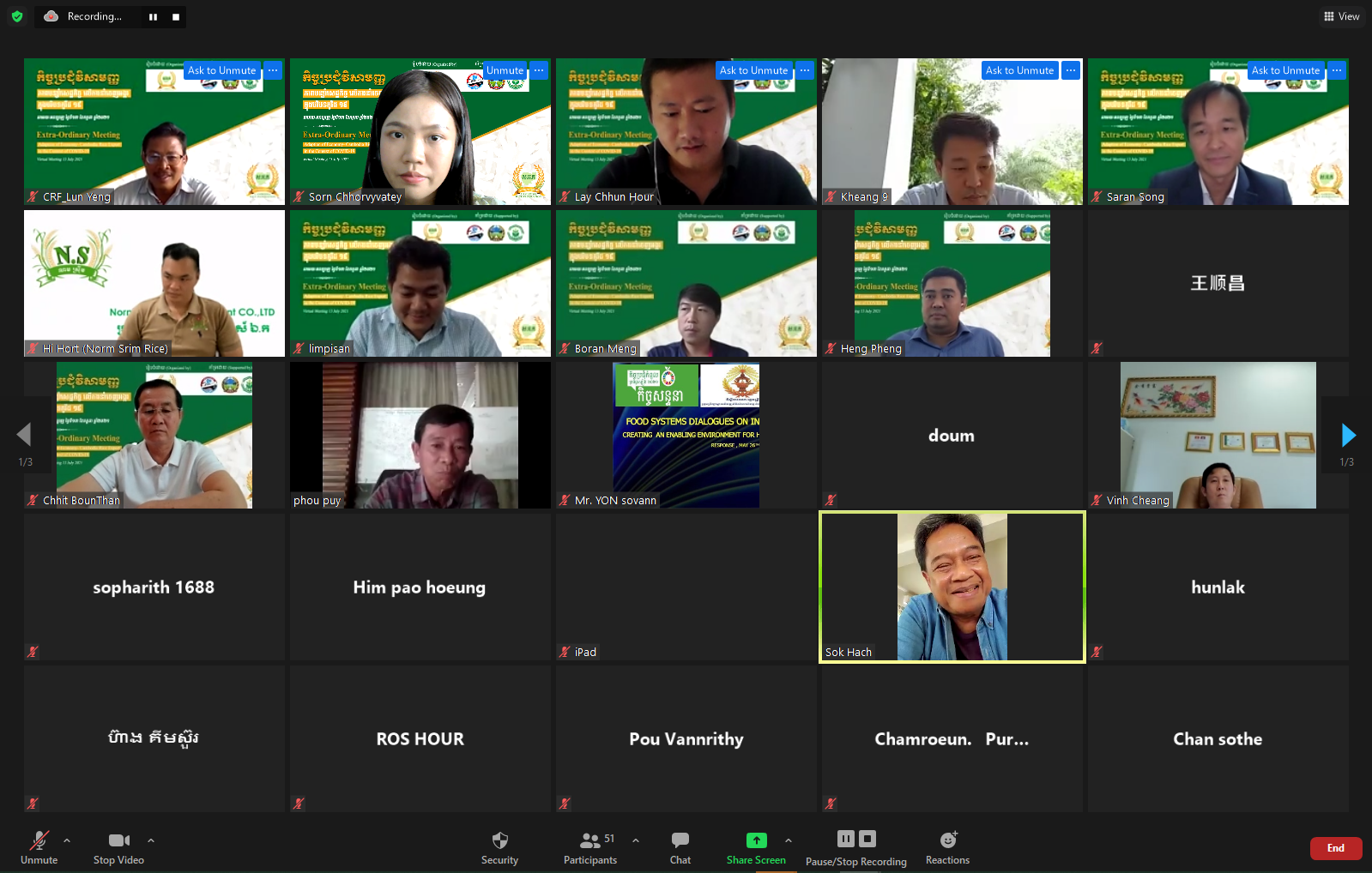Click the green encryption shield icon
The width and height of the screenshot is (1372, 873).
pyautogui.click(x=17, y=16)
